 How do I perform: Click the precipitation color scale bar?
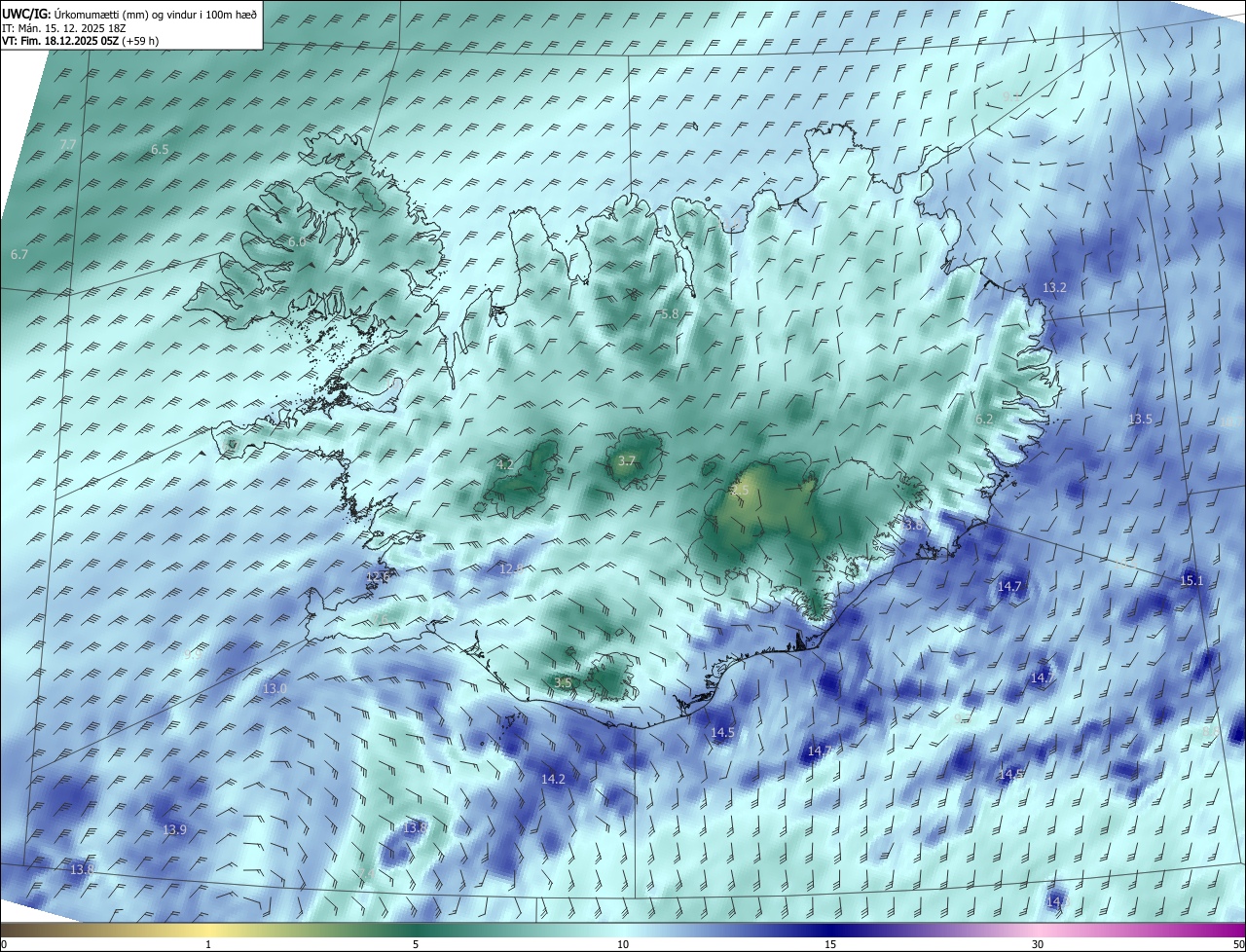[623, 931]
